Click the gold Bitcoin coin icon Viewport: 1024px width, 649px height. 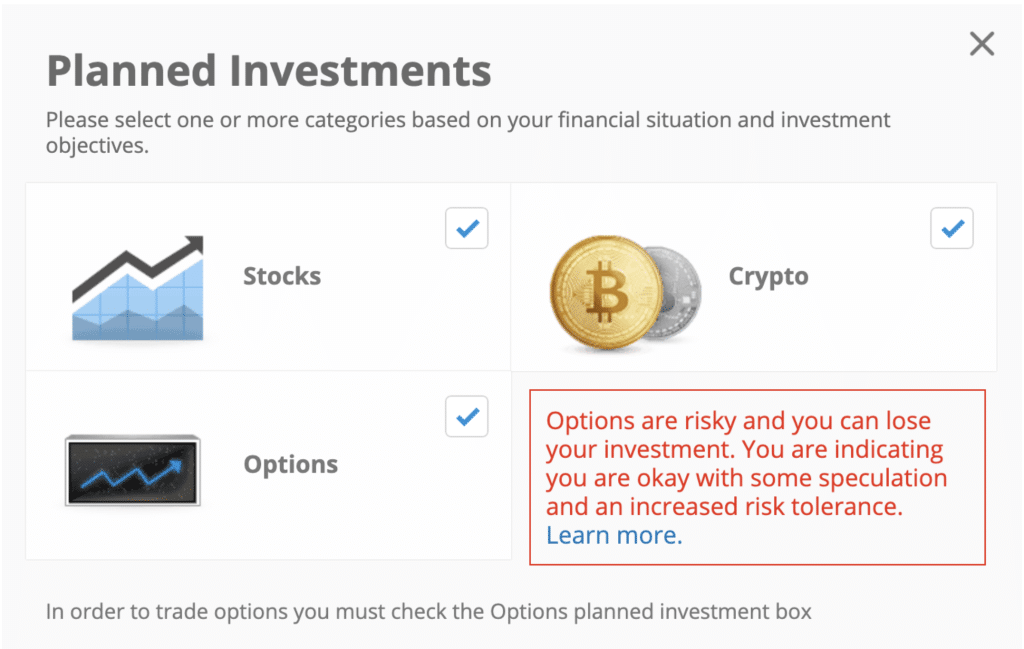point(605,292)
